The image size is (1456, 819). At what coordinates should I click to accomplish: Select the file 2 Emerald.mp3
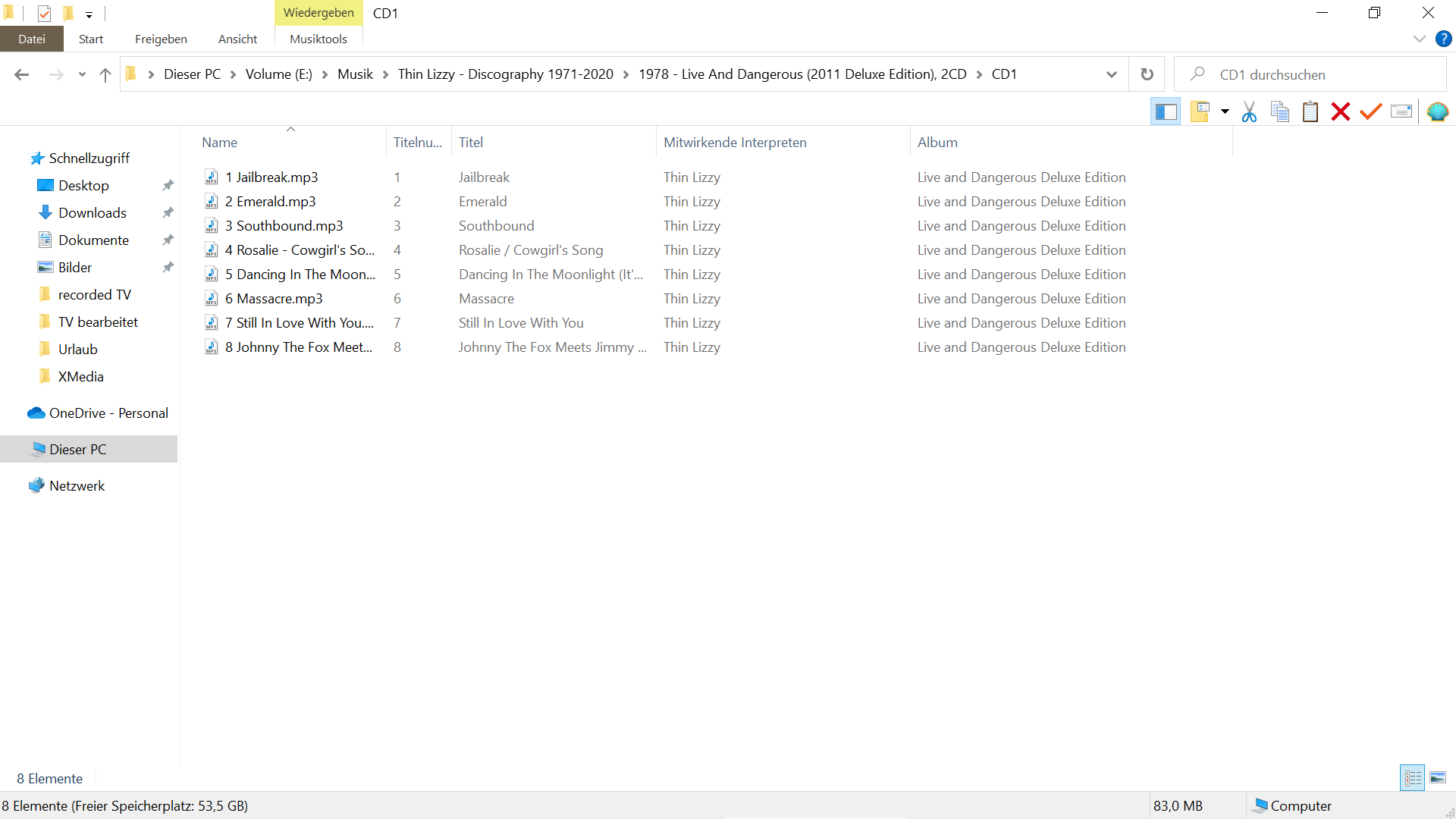tap(270, 202)
